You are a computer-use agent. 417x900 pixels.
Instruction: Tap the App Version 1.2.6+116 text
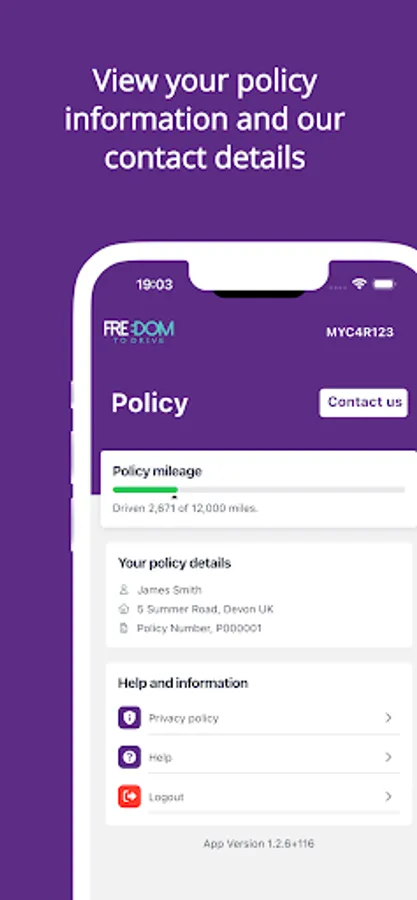[x=259, y=843]
